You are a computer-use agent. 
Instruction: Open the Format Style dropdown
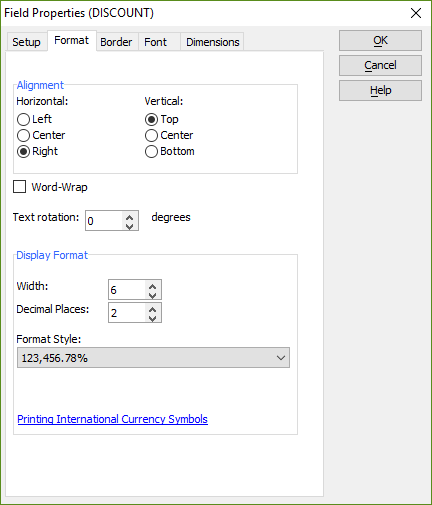(153, 358)
